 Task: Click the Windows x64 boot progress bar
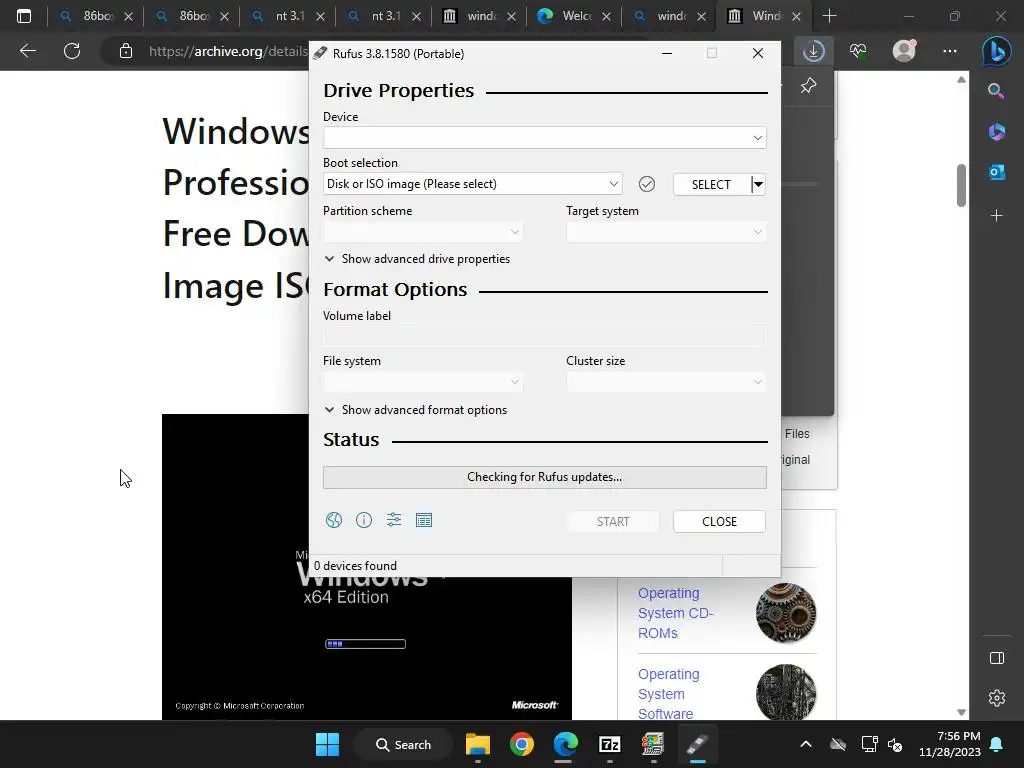tap(365, 644)
